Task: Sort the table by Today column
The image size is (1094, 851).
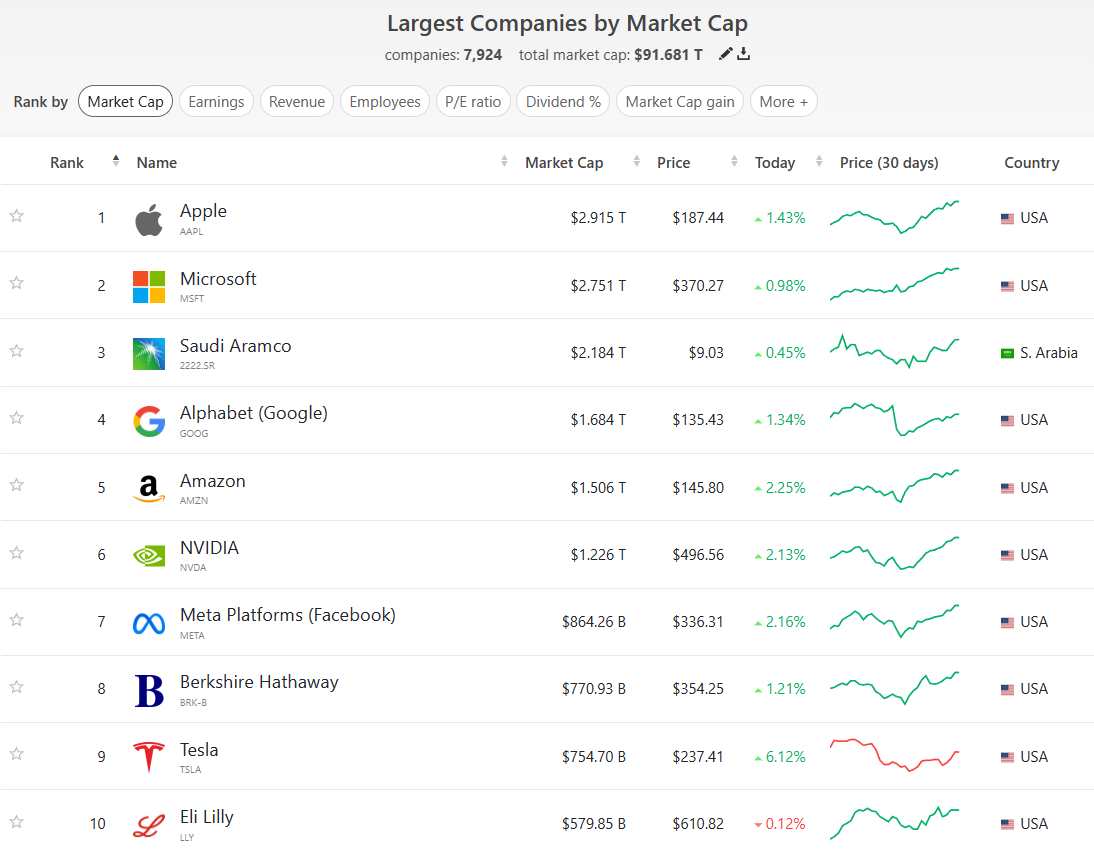Action: (775, 163)
